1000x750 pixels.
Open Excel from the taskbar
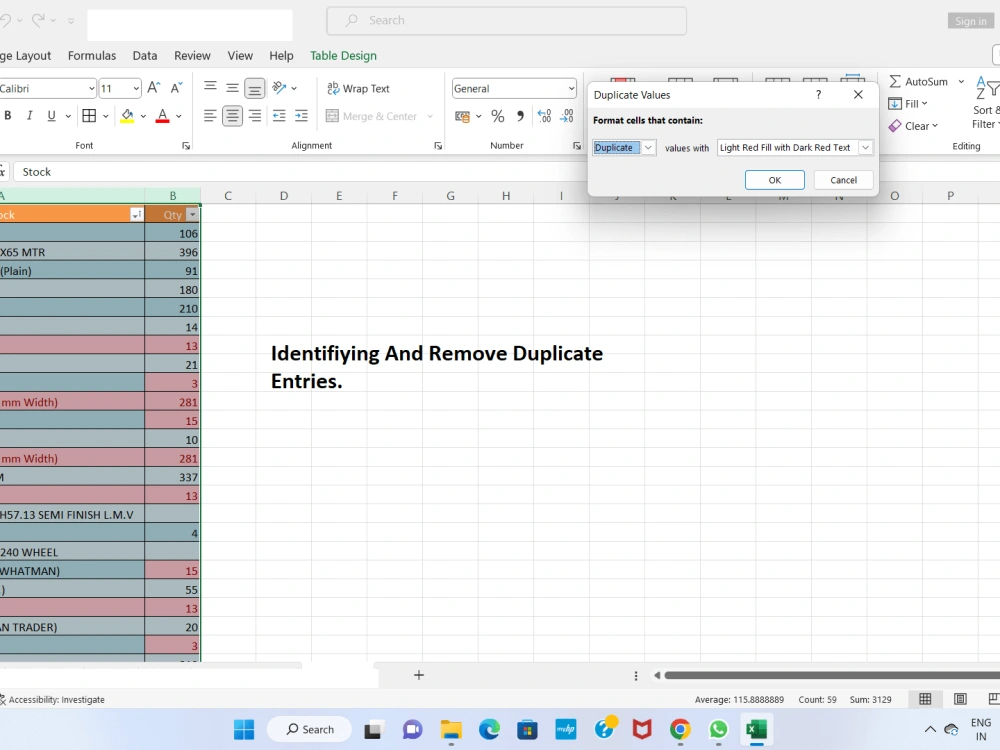pos(757,729)
